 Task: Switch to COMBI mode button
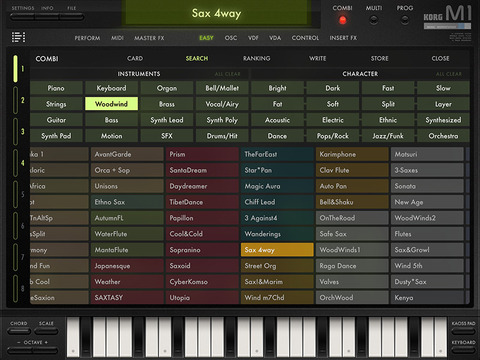click(x=342, y=20)
